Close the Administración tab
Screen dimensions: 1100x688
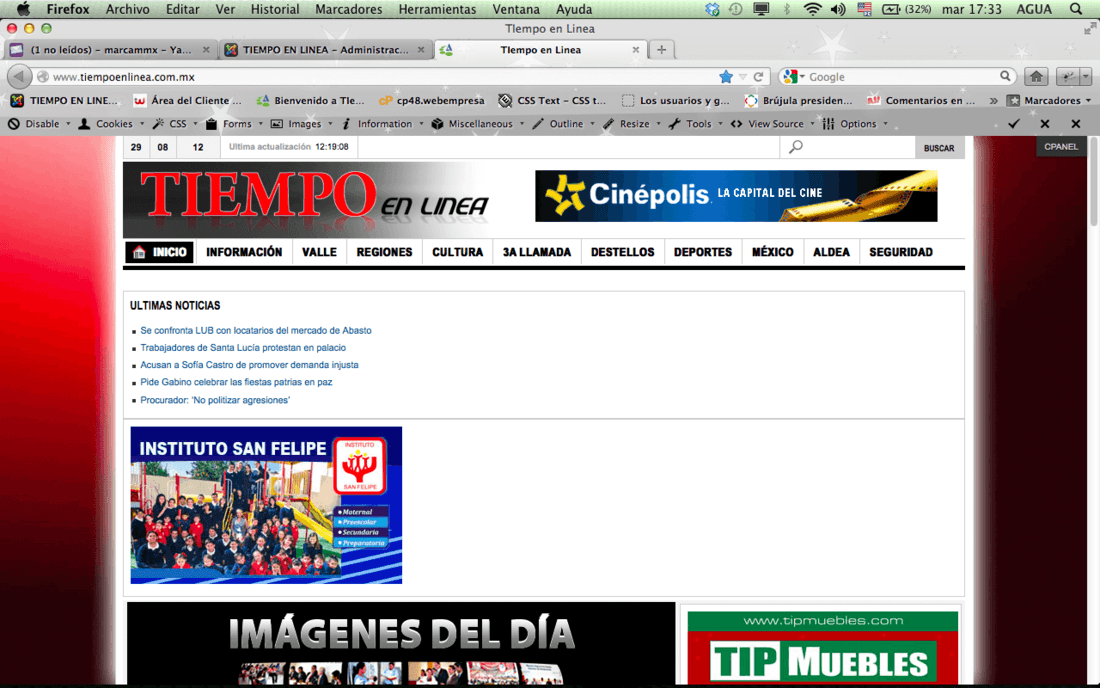point(421,50)
